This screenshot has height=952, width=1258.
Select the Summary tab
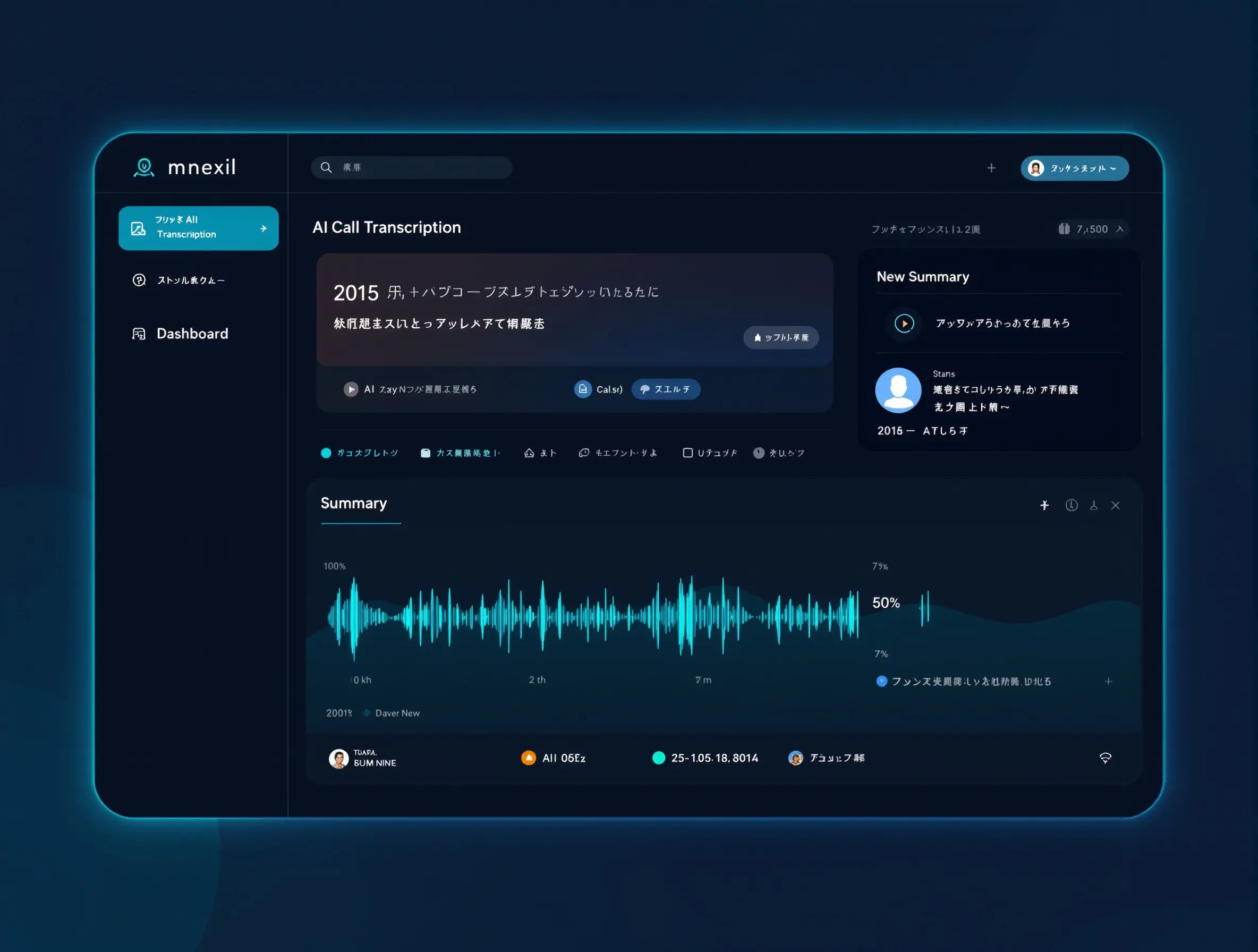click(354, 504)
